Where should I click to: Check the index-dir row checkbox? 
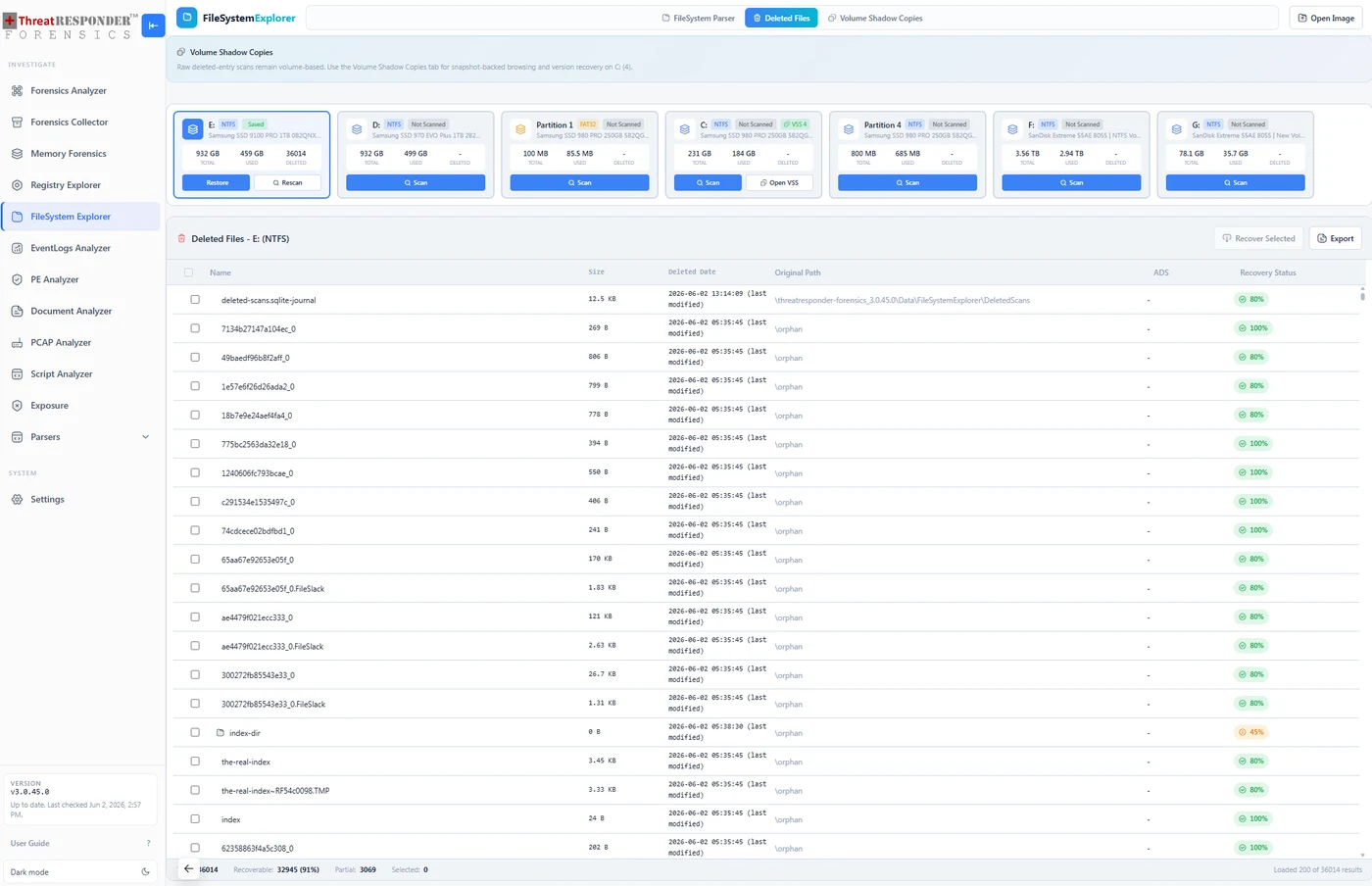pyautogui.click(x=194, y=732)
